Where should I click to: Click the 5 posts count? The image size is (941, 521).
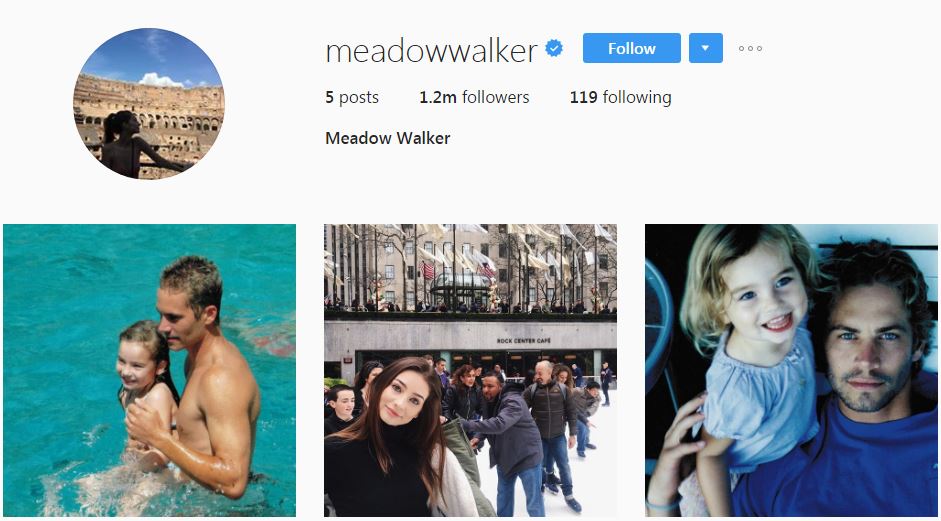352,97
